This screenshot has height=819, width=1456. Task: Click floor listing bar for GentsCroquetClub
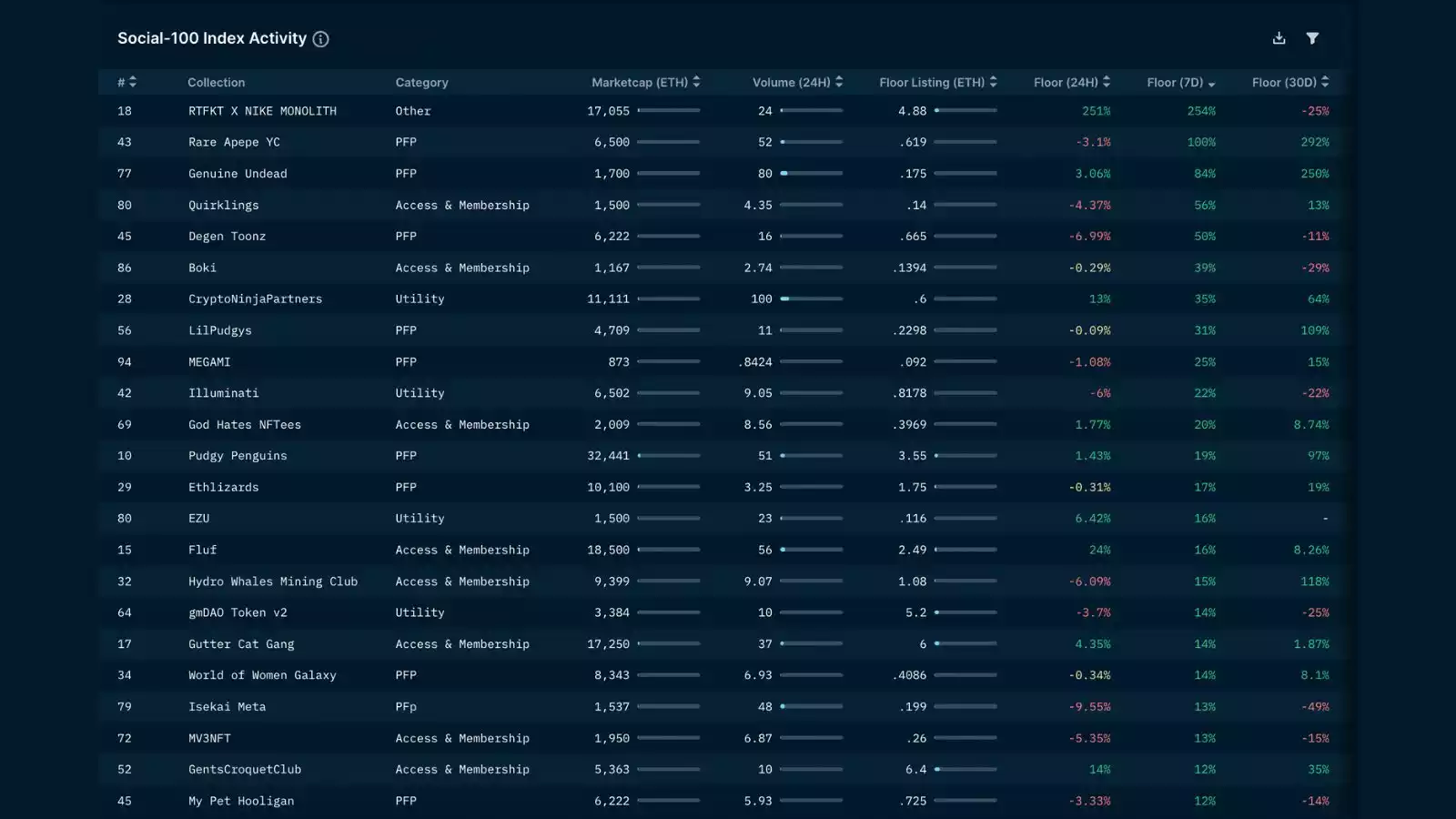coord(966,770)
